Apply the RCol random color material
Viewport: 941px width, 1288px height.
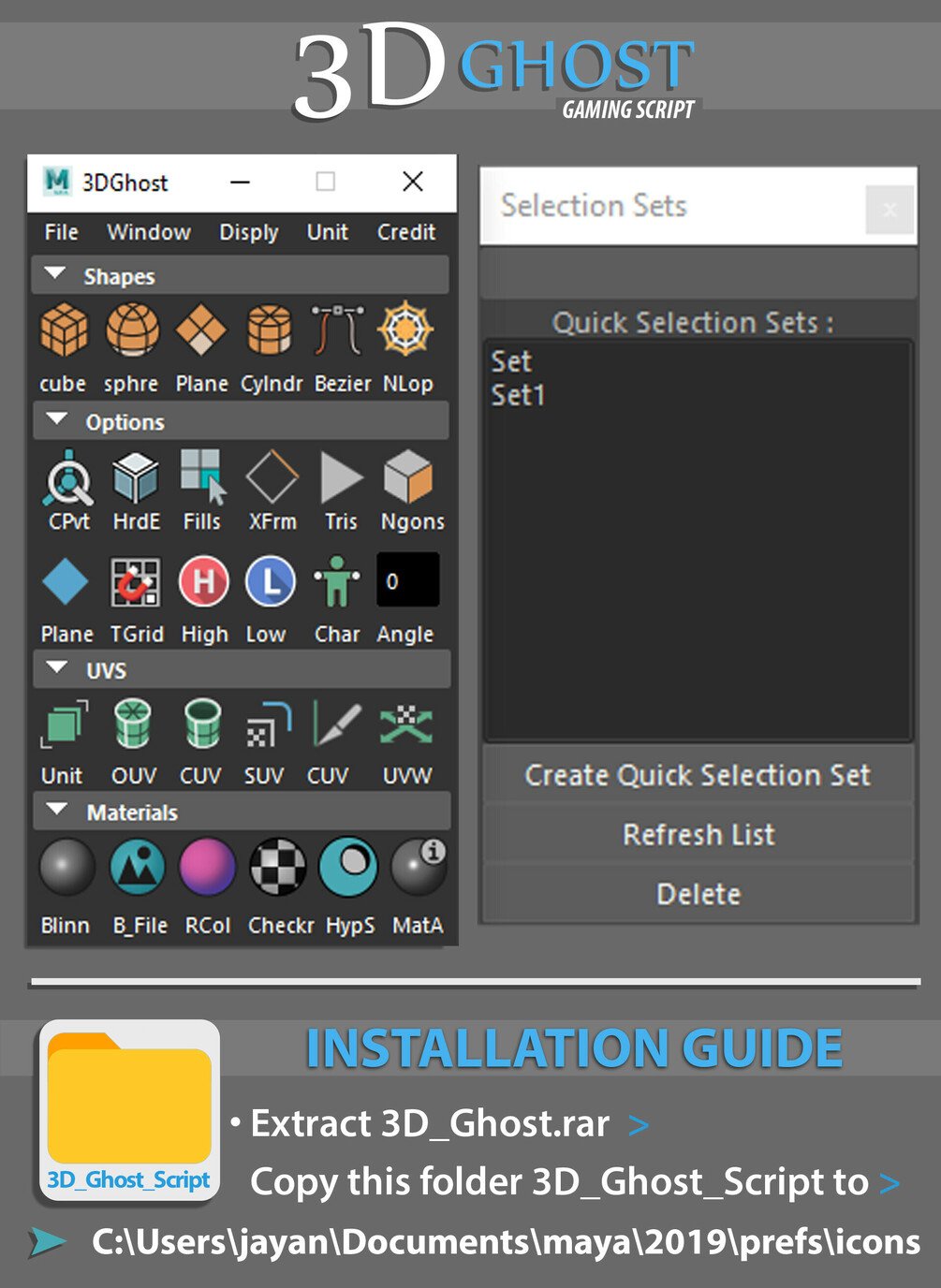pyautogui.click(x=207, y=868)
